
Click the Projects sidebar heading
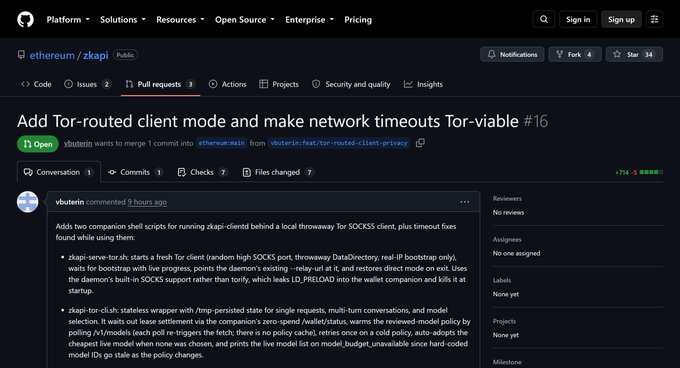click(x=504, y=321)
